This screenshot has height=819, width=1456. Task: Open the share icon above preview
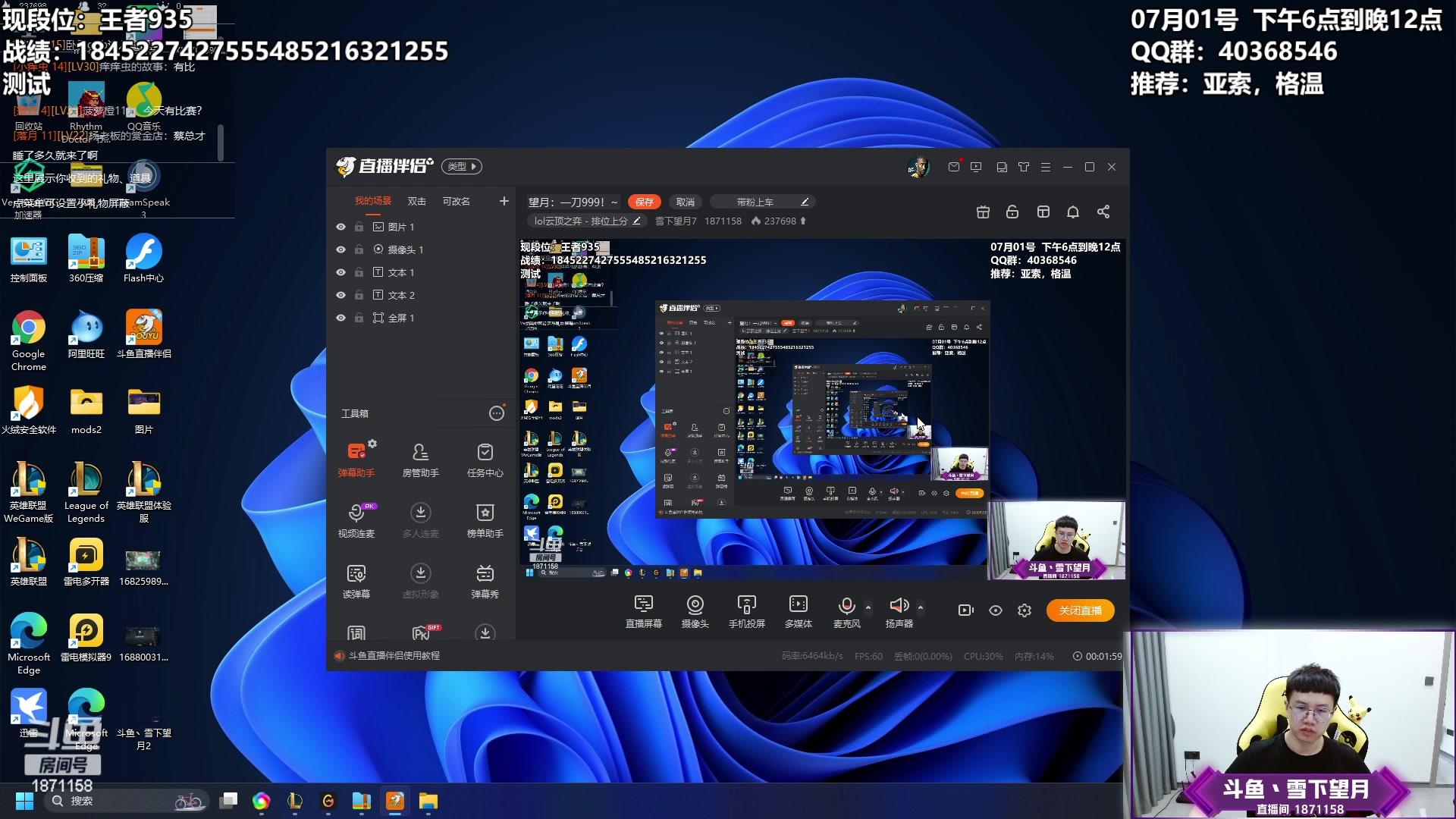1103,212
